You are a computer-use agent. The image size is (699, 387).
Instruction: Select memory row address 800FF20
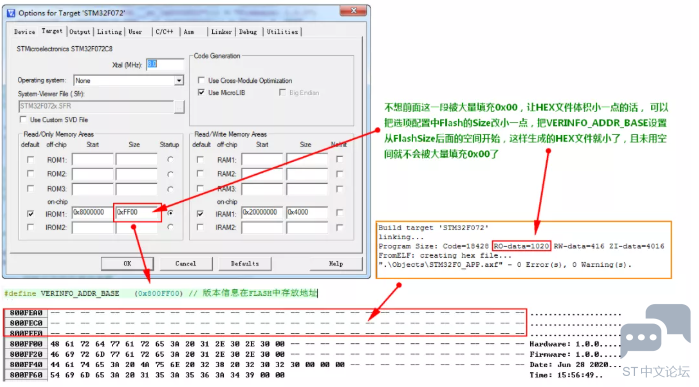pyautogui.click(x=26, y=354)
